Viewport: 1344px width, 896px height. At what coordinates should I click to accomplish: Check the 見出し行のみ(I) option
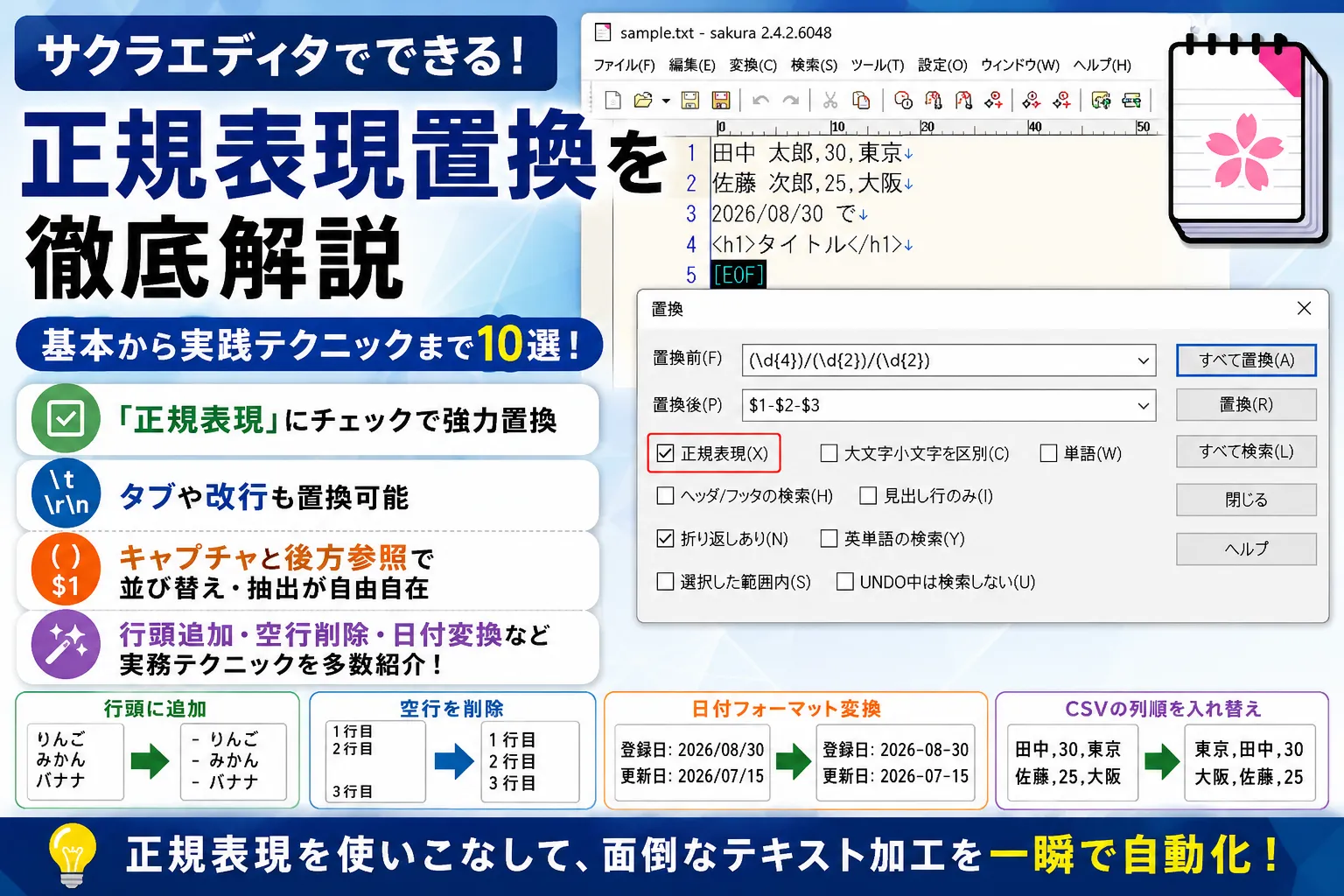click(868, 496)
